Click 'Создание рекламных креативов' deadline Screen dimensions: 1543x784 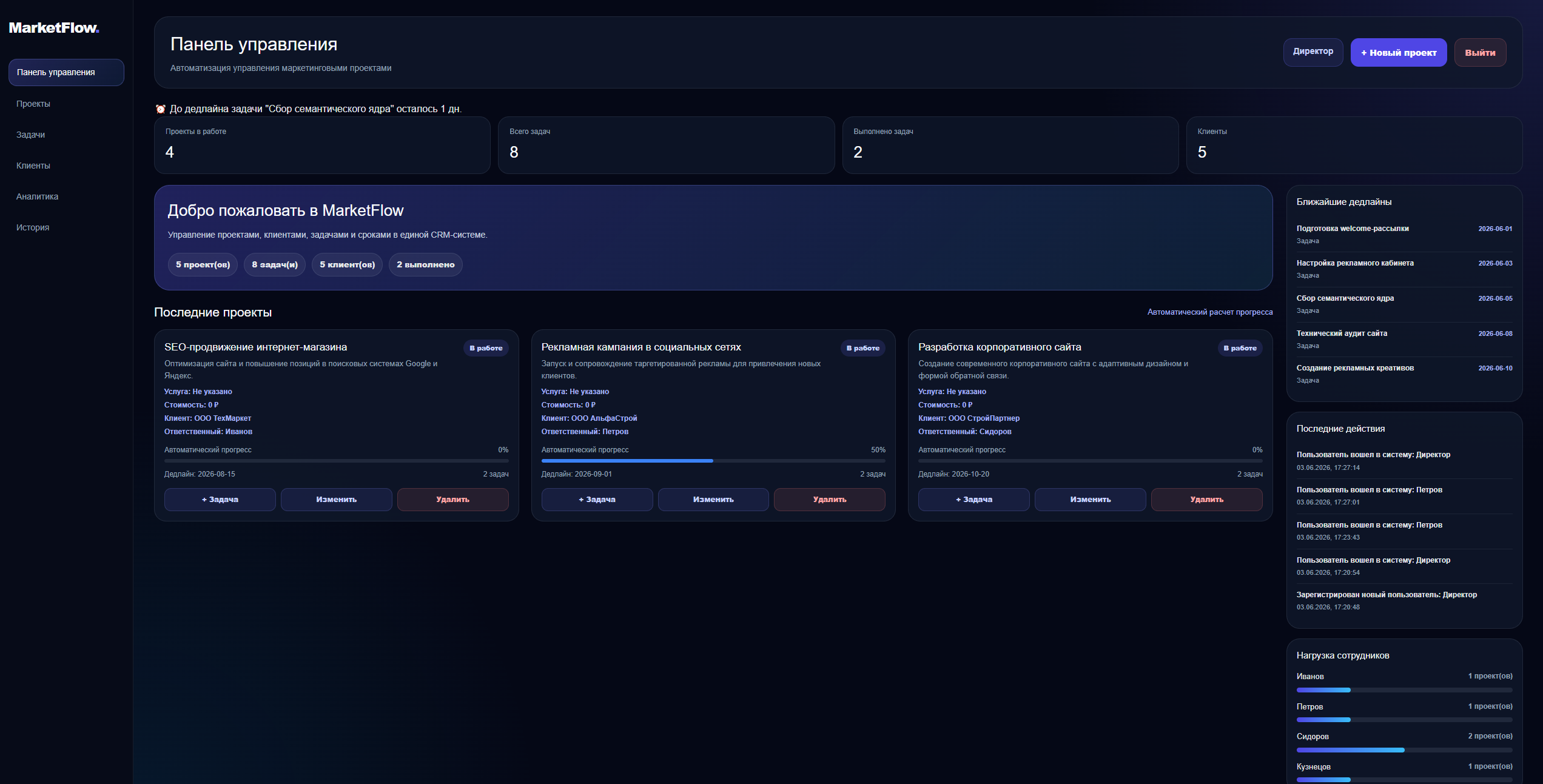pyautogui.click(x=1405, y=374)
